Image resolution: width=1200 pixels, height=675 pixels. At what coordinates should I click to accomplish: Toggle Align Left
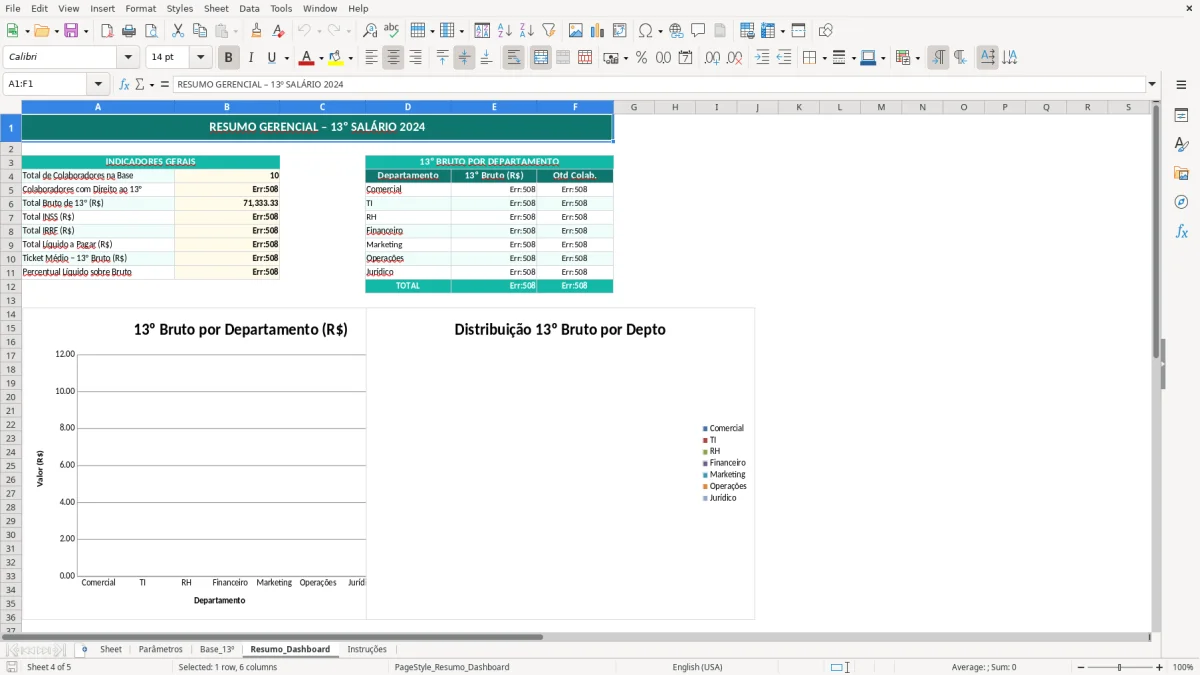371,58
